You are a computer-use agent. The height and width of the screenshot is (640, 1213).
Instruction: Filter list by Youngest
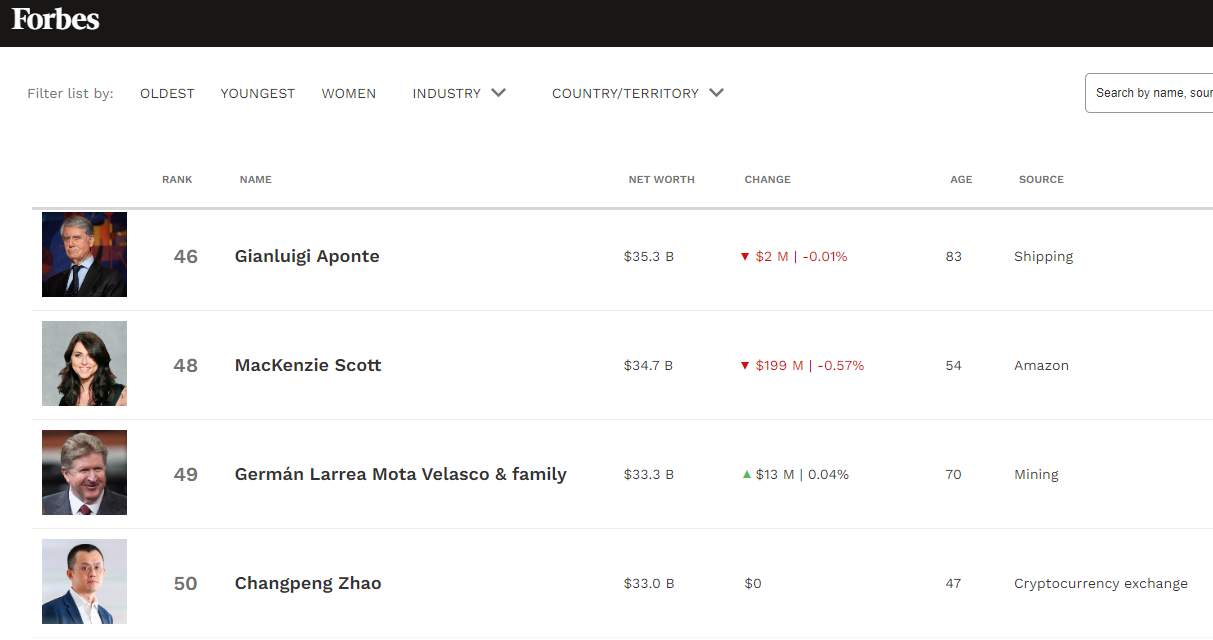[258, 93]
